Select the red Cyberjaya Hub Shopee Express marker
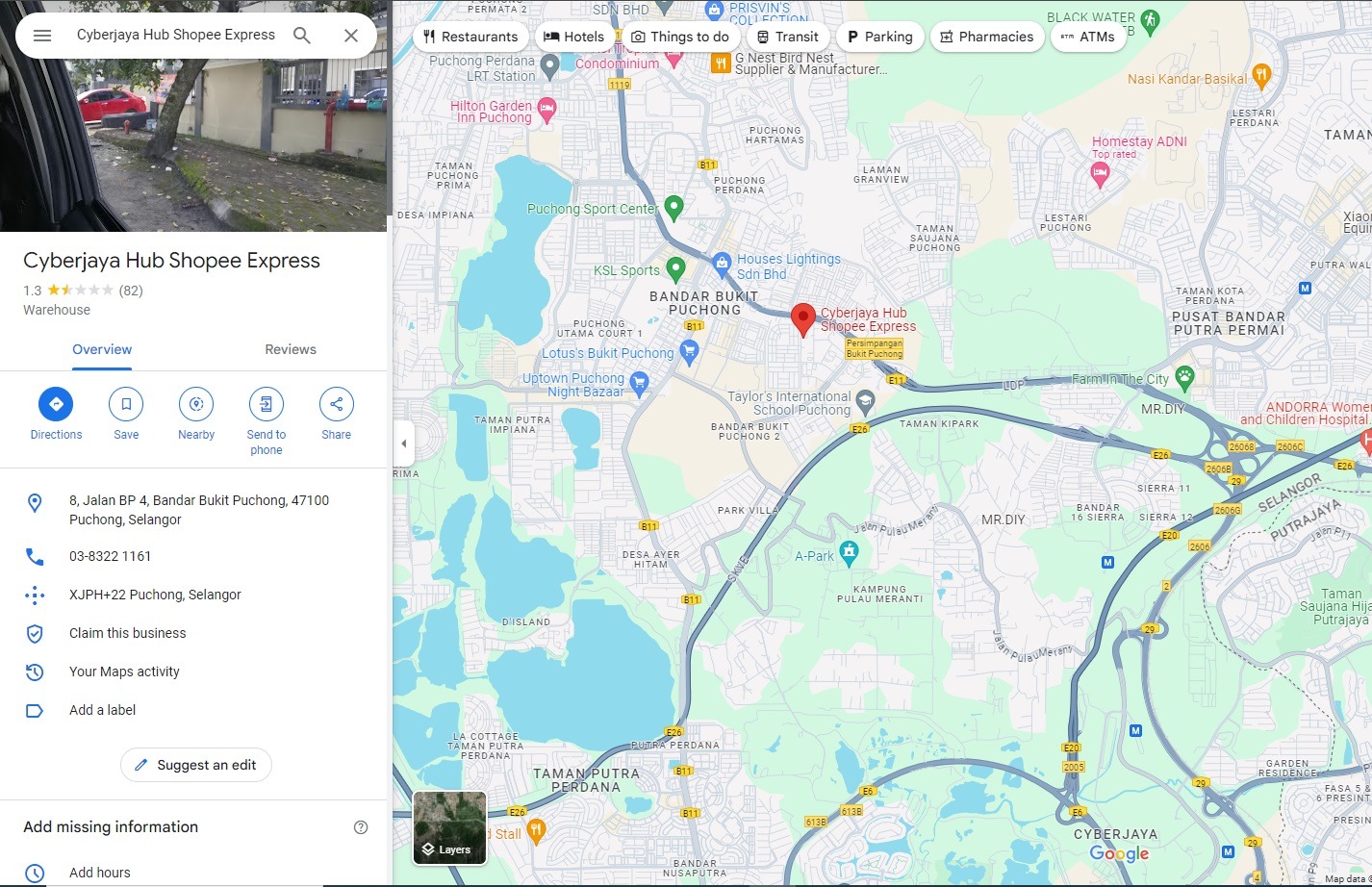The width and height of the screenshot is (1372, 887). click(x=803, y=319)
